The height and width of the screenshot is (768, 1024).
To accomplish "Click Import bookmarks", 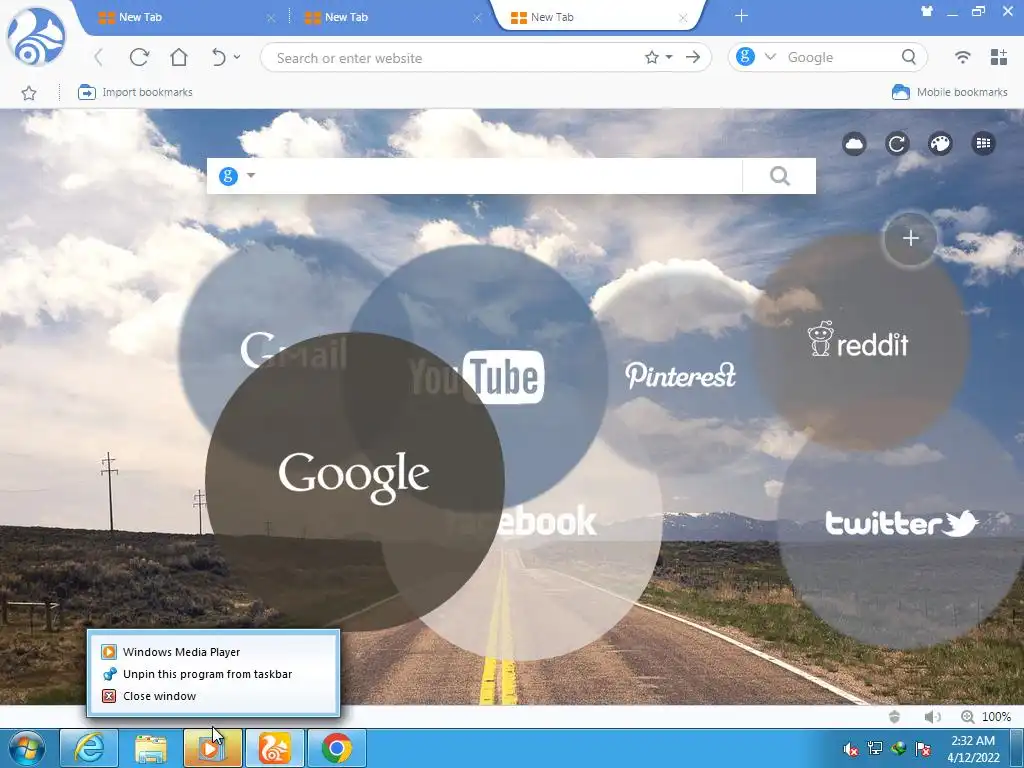I will pos(135,92).
